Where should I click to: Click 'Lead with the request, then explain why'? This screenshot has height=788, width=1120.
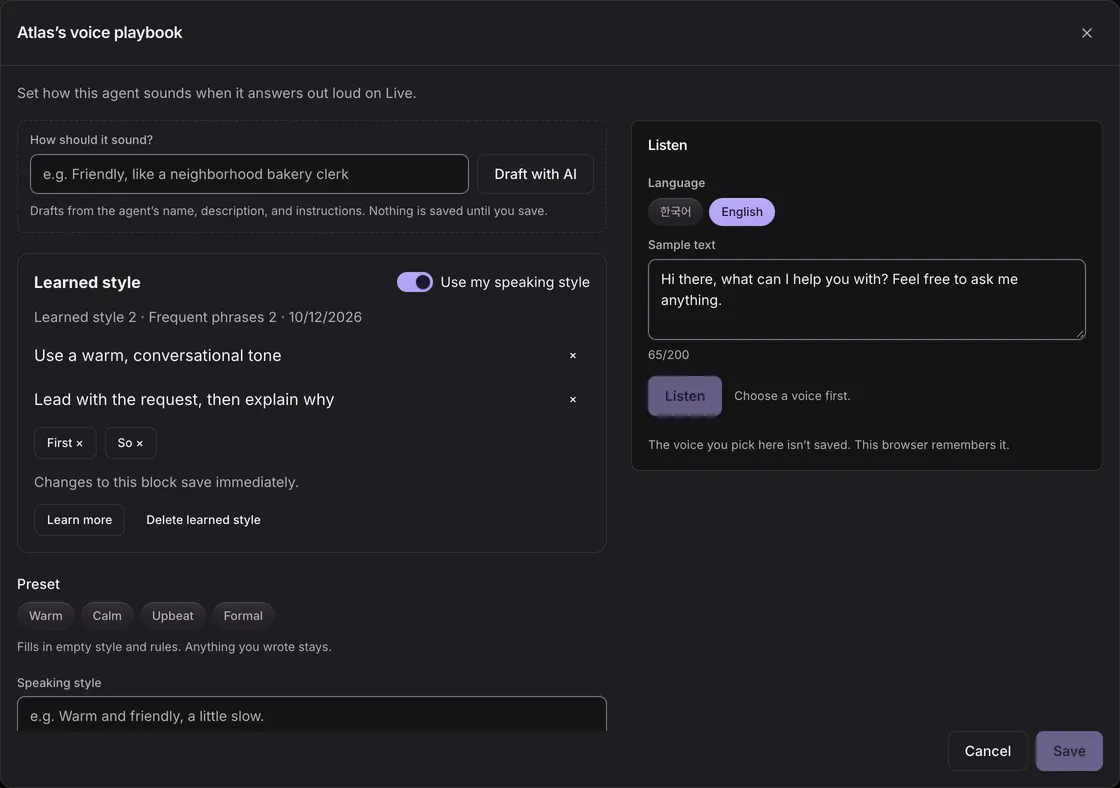coord(184,400)
